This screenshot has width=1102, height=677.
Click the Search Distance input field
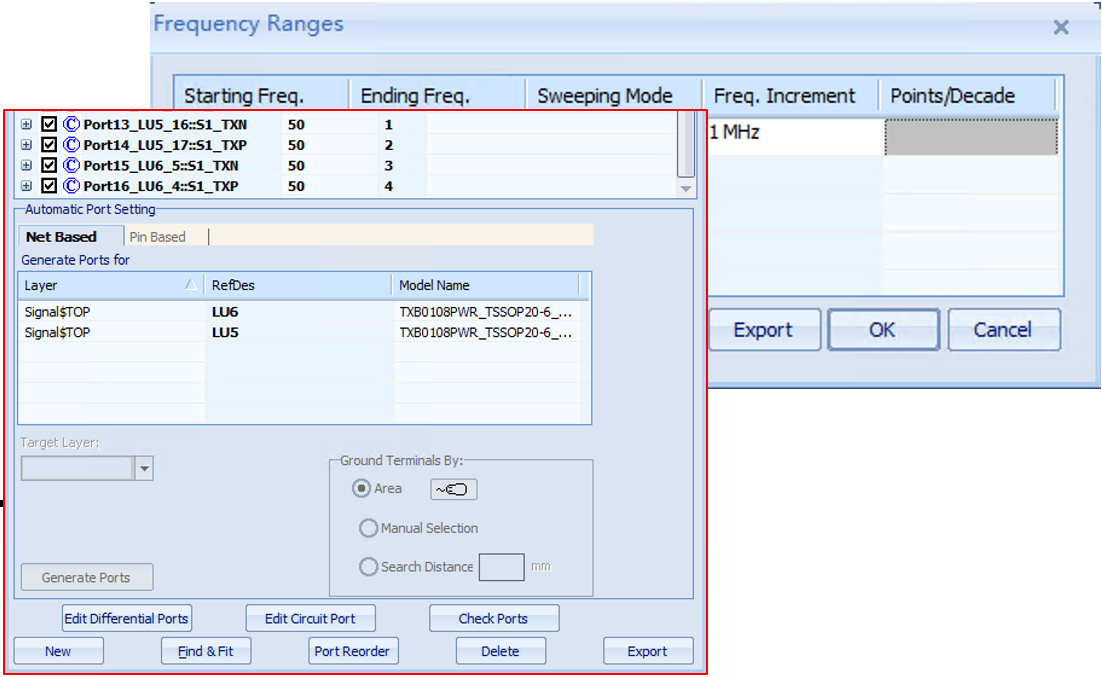[x=501, y=567]
